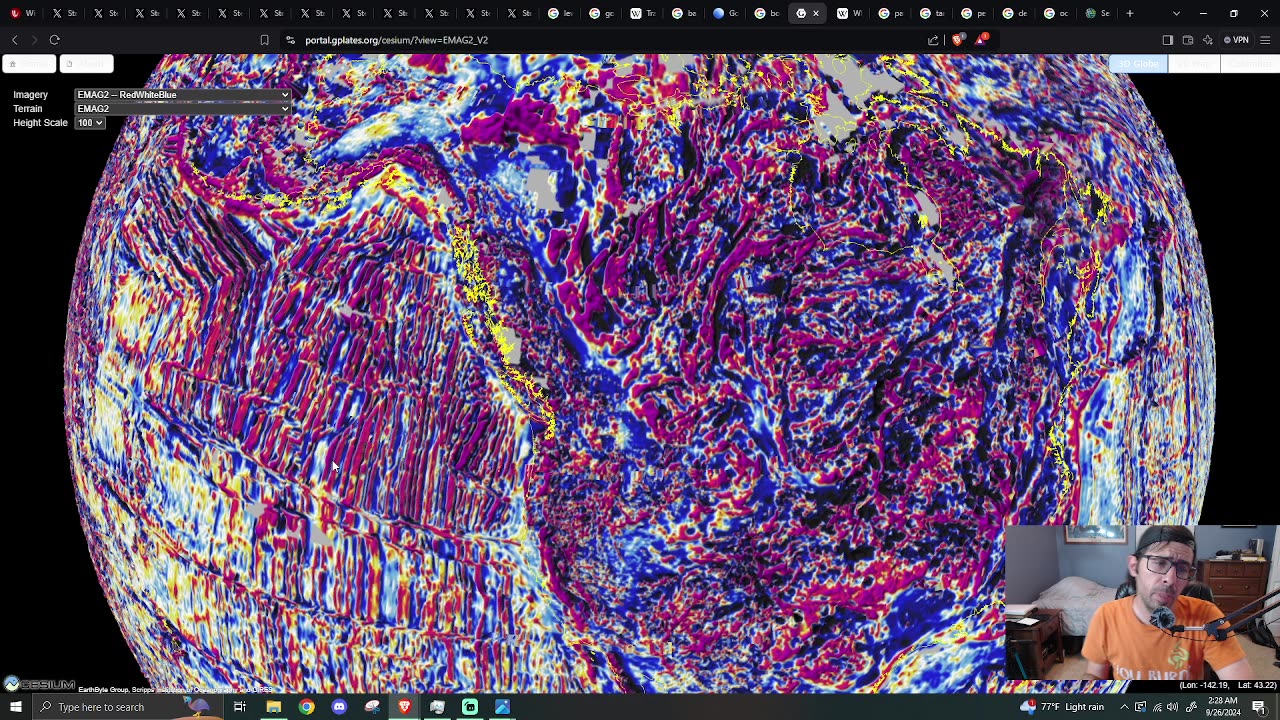Switch to the Google 'le' tab
The width and height of the screenshot is (1280, 720).
pos(560,13)
